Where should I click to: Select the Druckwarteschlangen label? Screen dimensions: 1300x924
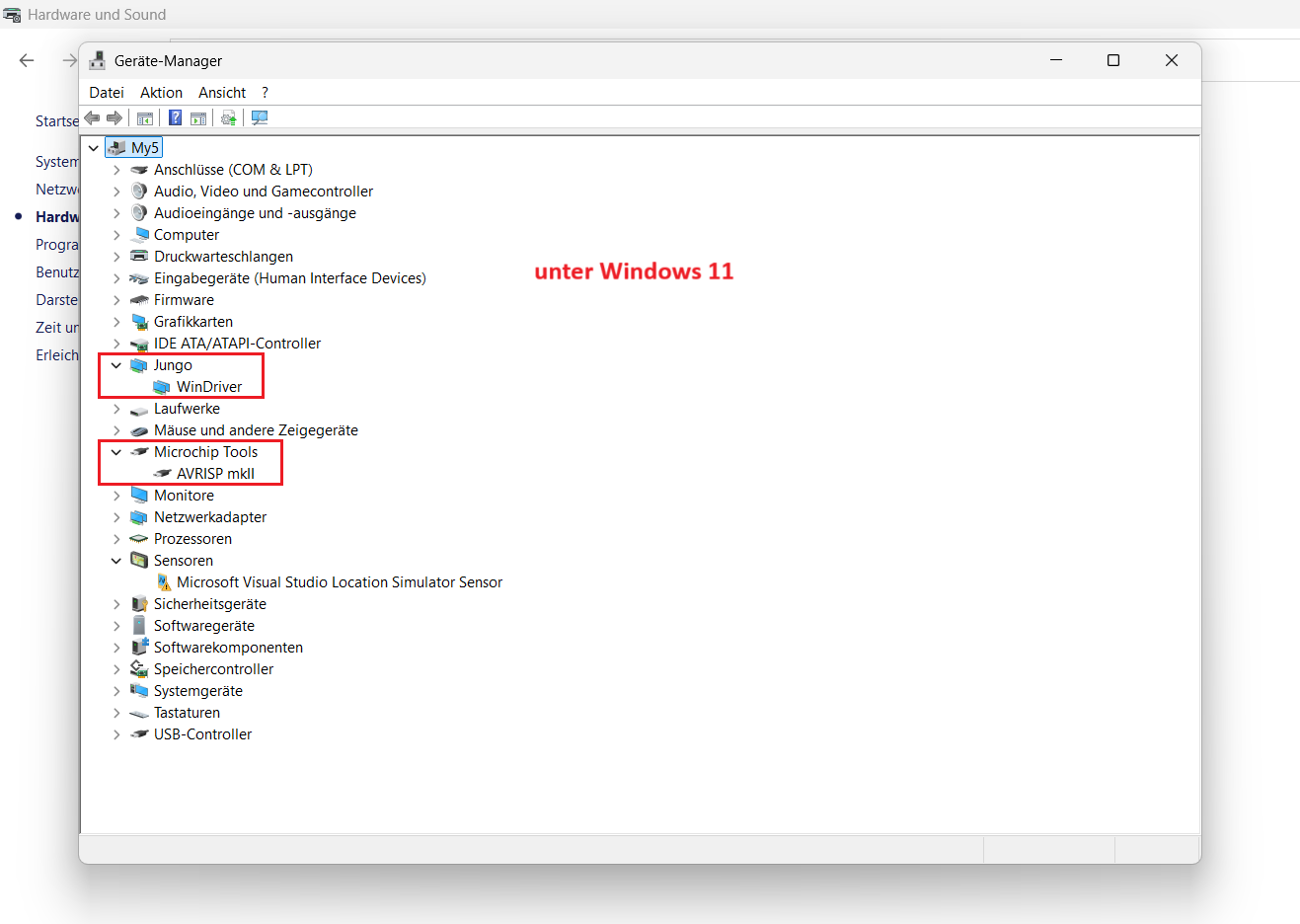coord(223,257)
